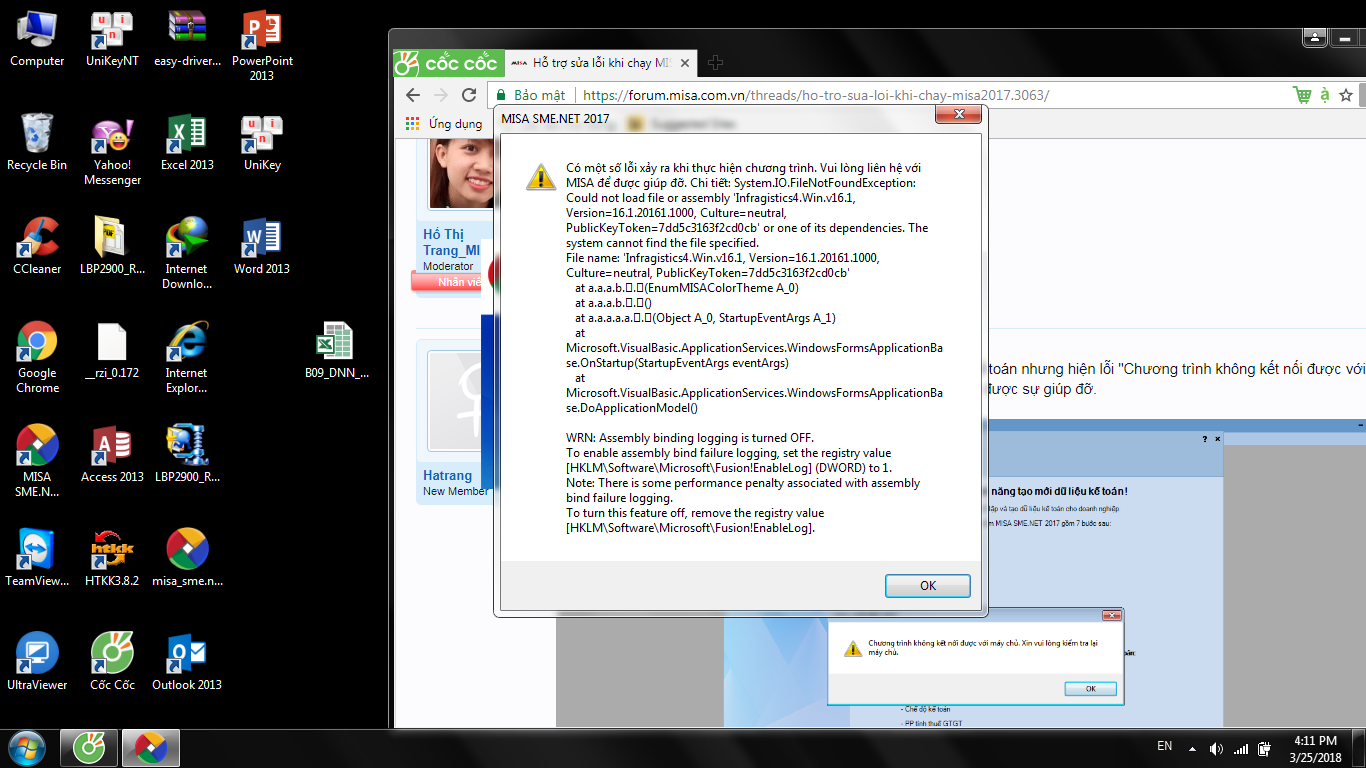Screen dimensions: 1366x768
Task: Open the LBP2900_R folder icon beside CCleaner
Action: point(112,247)
